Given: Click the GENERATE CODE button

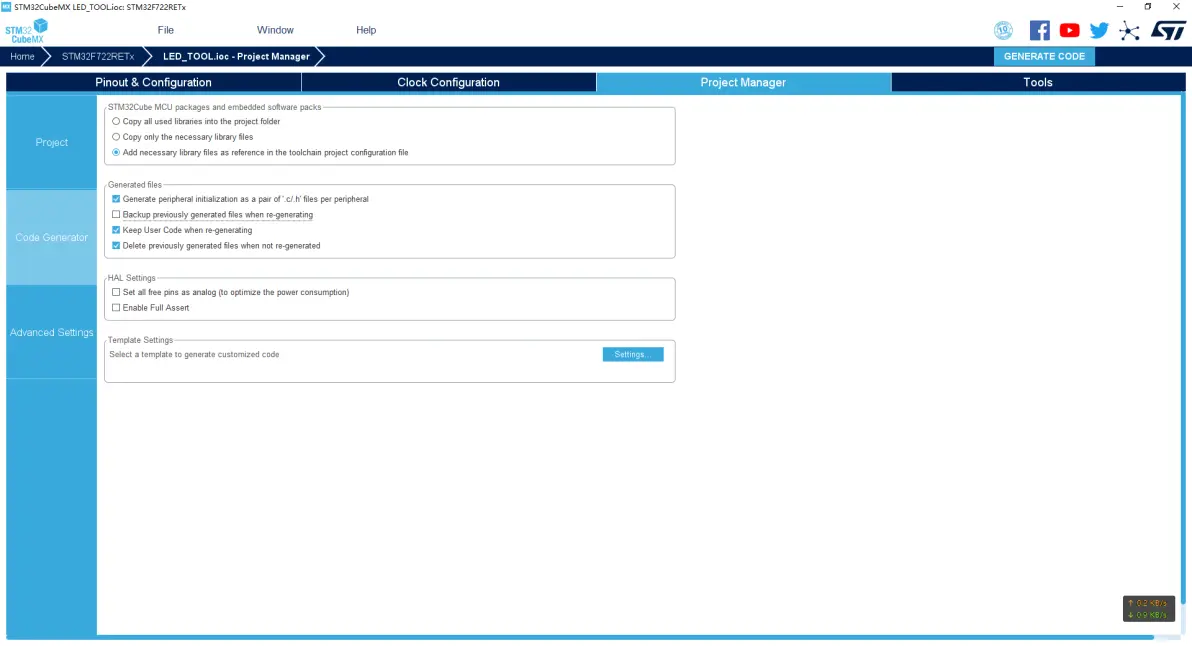Looking at the screenshot, I should point(1044,56).
